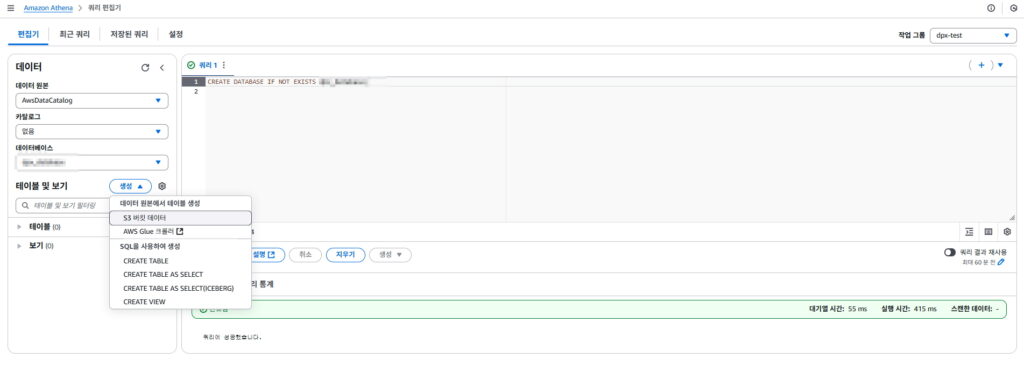1024x380 pixels.
Task: Click the run time 415 ms value
Action: [925, 309]
